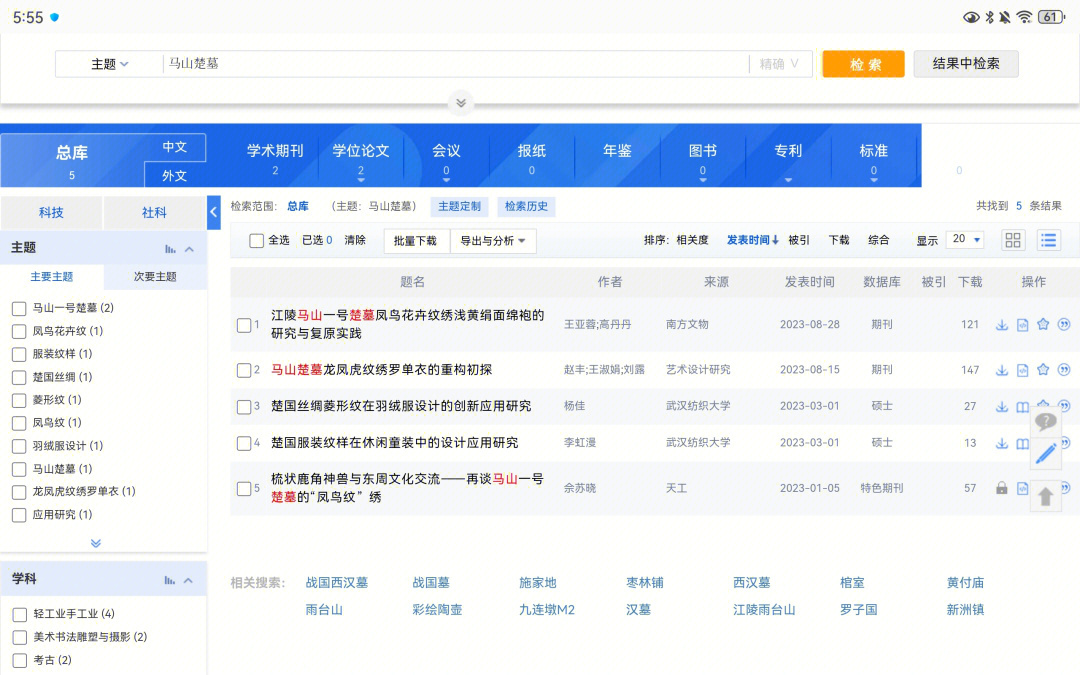The width and height of the screenshot is (1080, 675).
Task: Show chart for 学科 facet
Action: click(x=169, y=580)
